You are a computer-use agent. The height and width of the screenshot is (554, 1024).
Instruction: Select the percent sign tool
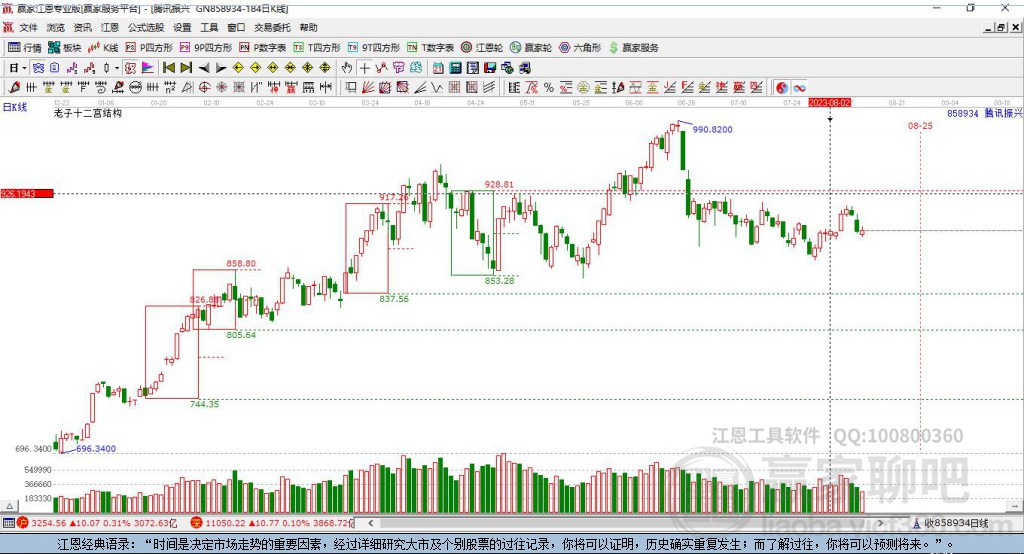(549, 88)
